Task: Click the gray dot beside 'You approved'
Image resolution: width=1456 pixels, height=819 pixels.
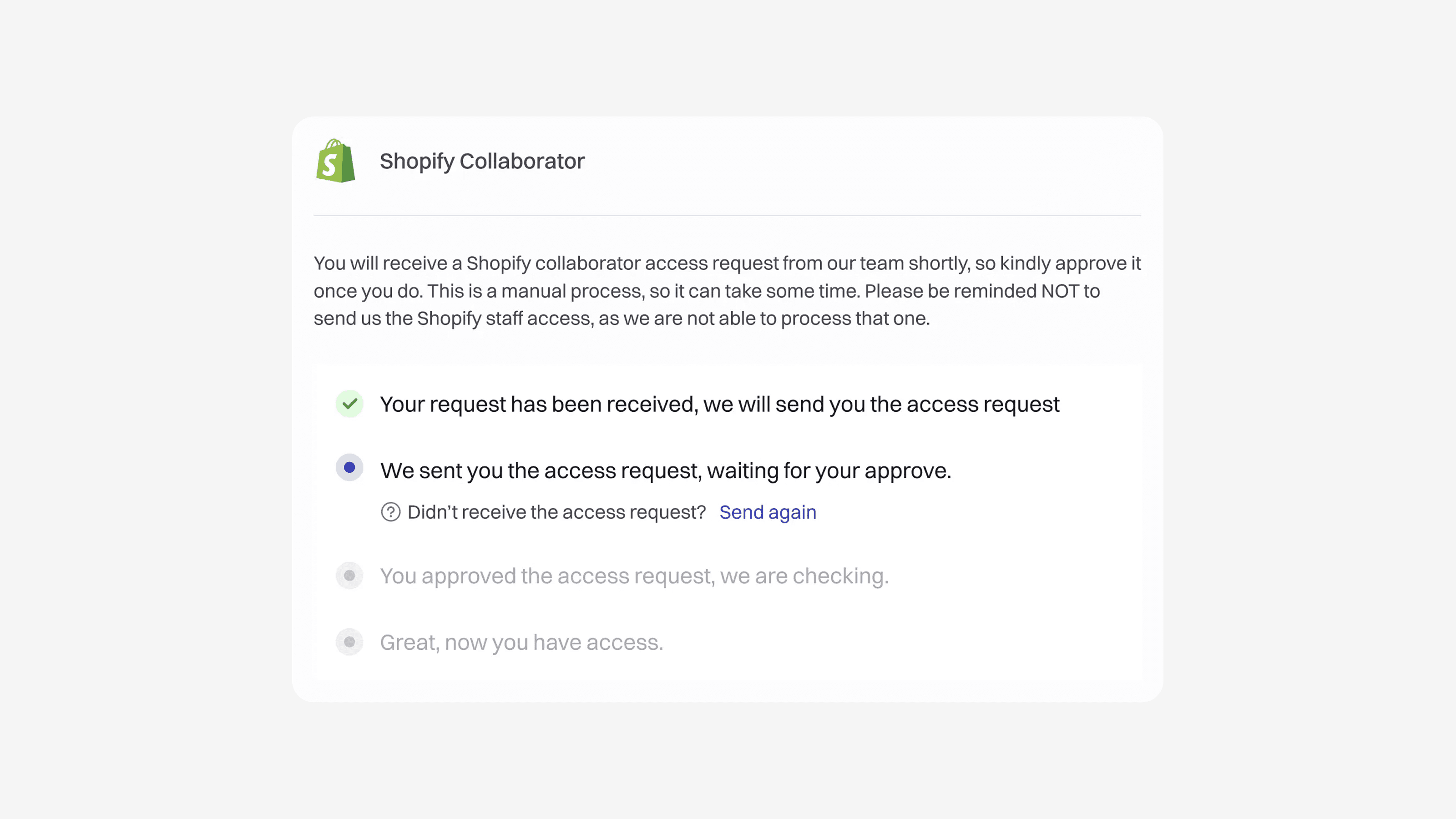Action: point(349,576)
